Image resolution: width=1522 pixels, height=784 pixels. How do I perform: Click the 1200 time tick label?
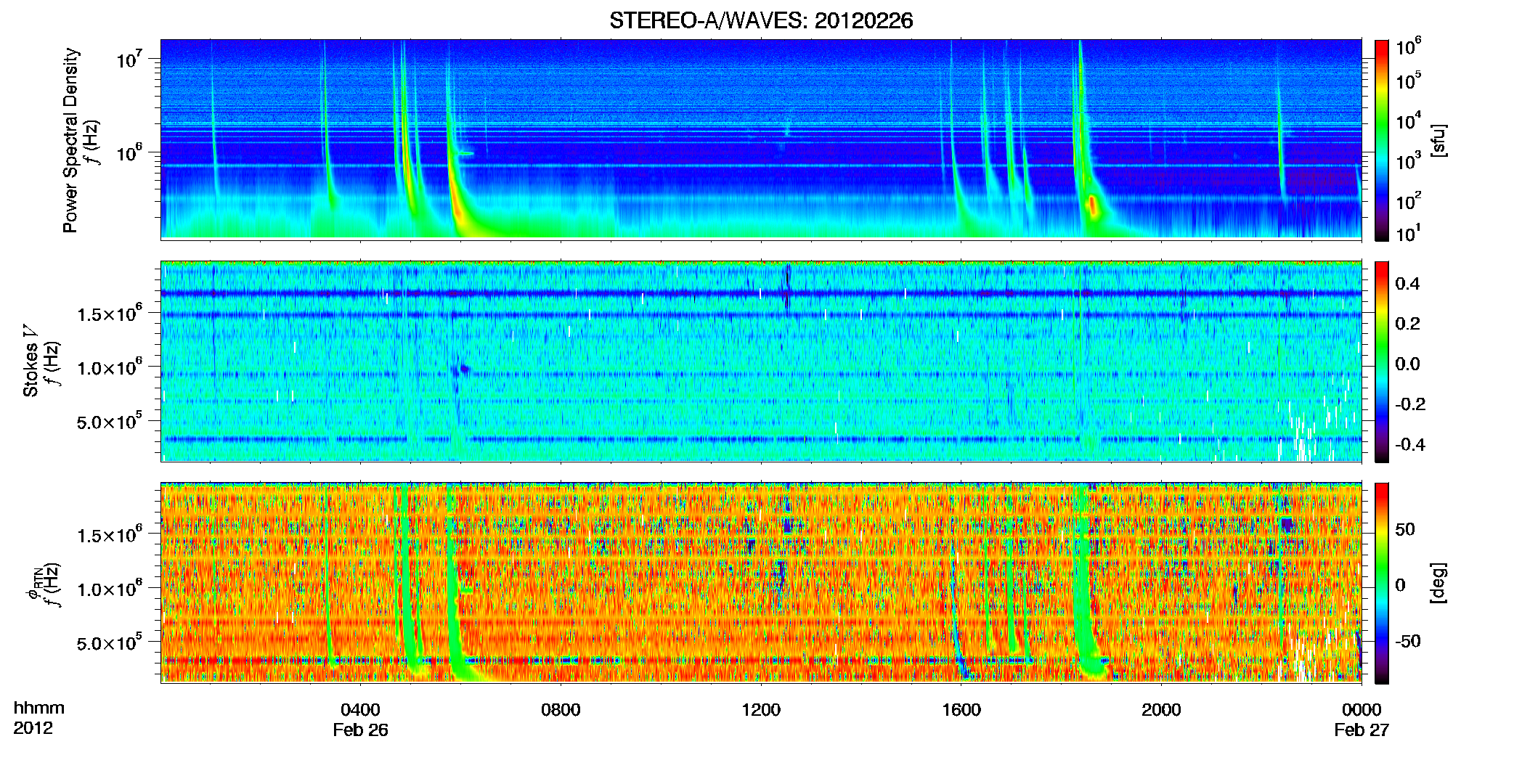click(761, 710)
